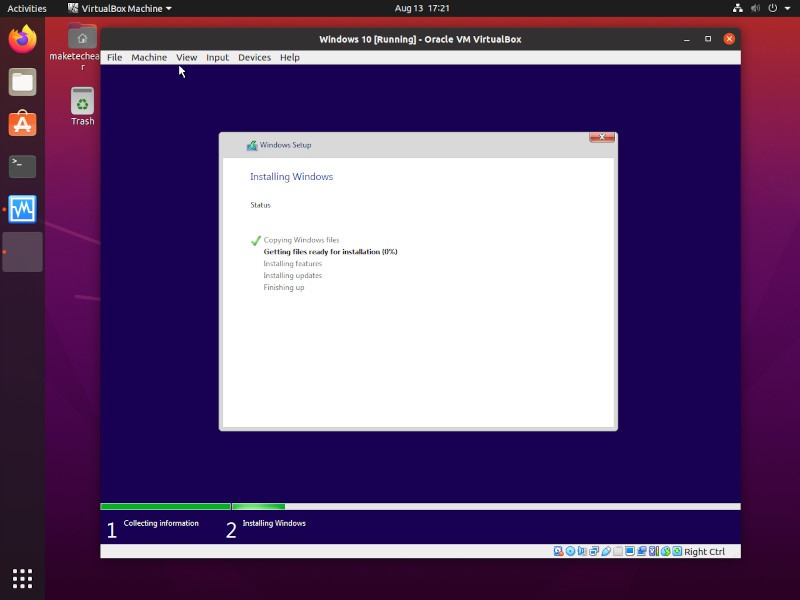Click the Right Ctrl host key label
Viewport: 800px width, 600px height.
pos(704,552)
